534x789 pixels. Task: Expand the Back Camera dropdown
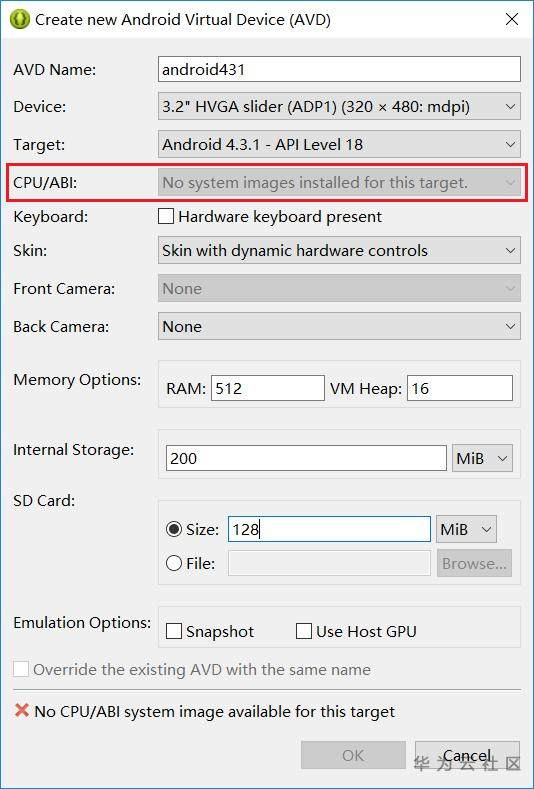[x=339, y=327]
